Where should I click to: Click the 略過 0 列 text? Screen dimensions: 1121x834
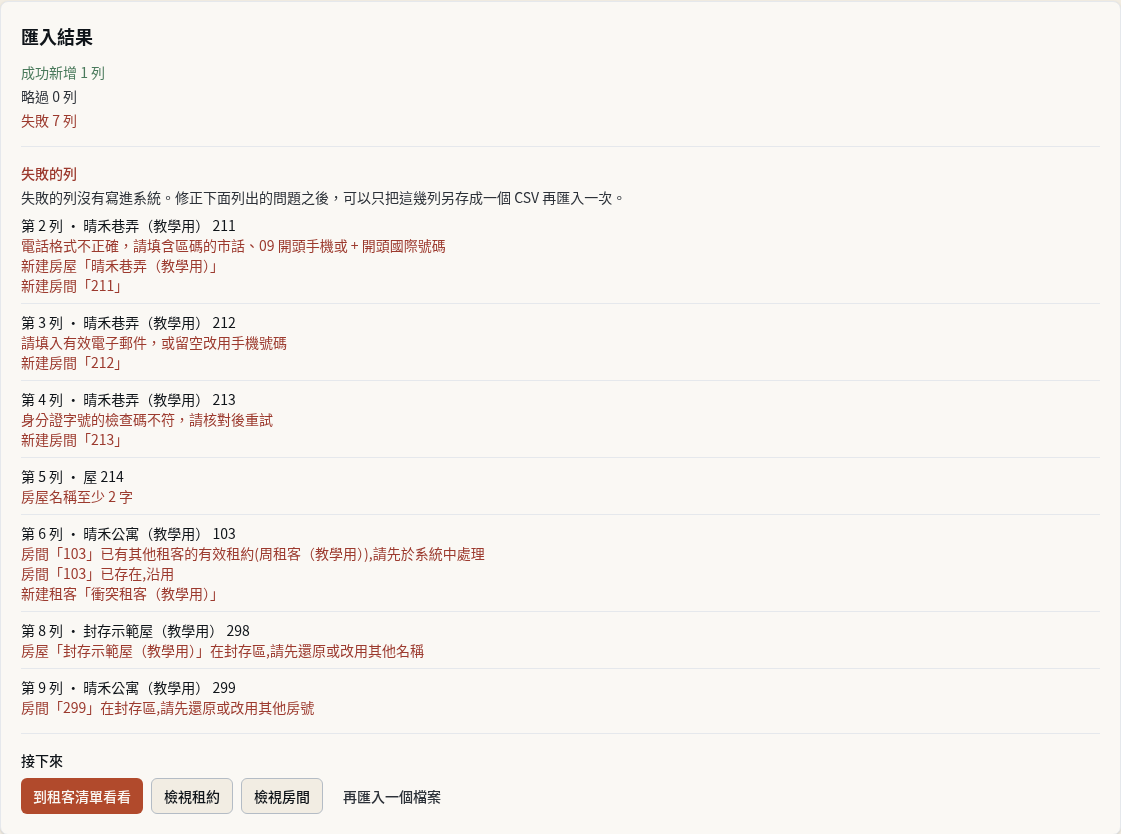pos(49,97)
